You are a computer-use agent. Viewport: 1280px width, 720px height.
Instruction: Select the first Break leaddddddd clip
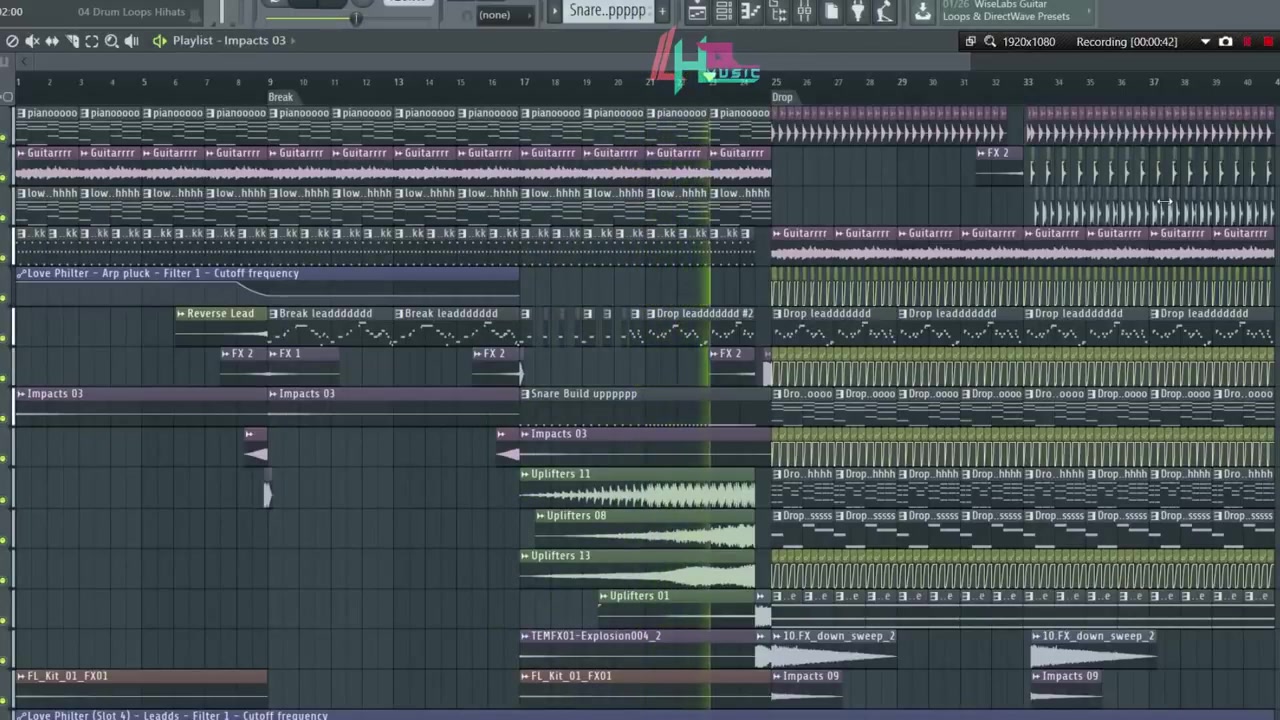click(x=331, y=326)
